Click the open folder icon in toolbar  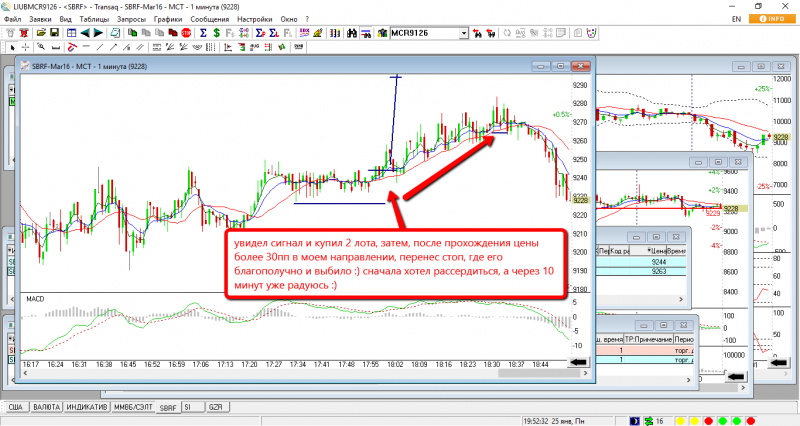[x=41, y=33]
